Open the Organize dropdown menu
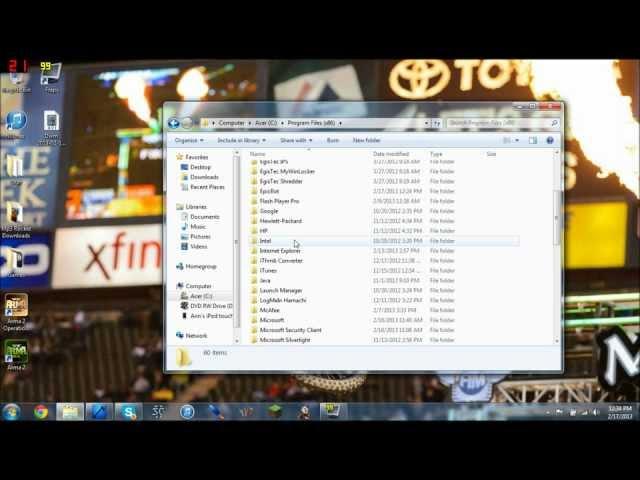 (189, 140)
